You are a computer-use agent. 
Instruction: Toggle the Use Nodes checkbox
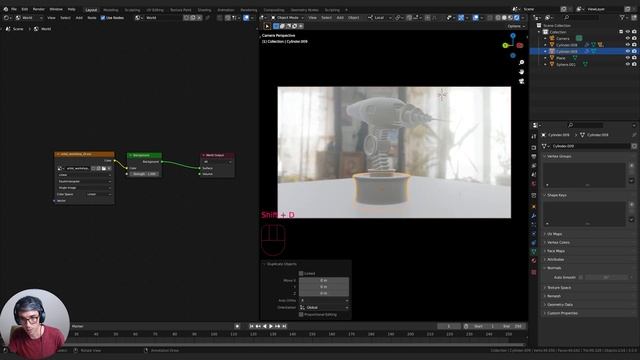(x=103, y=18)
